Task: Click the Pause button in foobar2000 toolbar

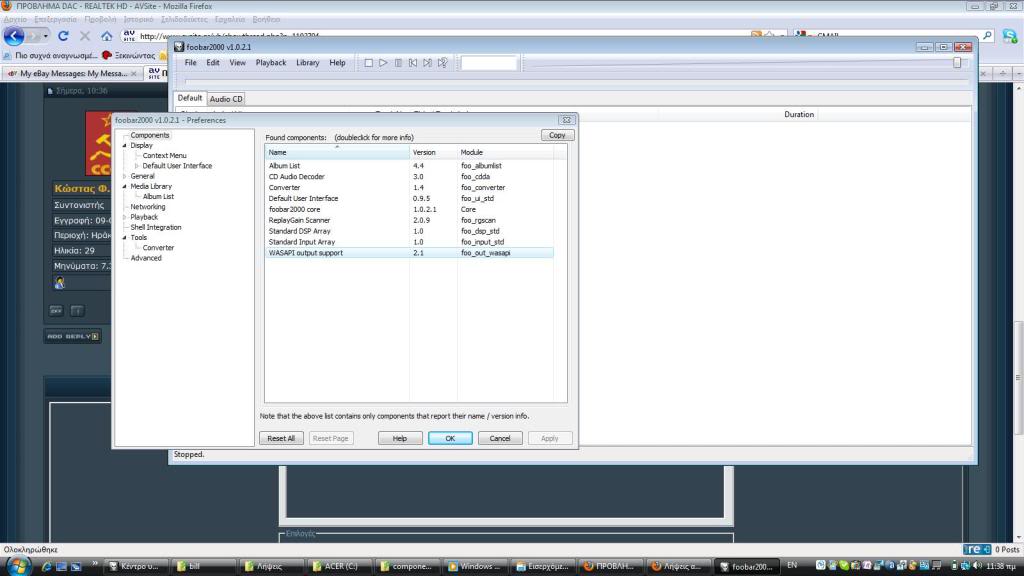Action: click(x=398, y=63)
